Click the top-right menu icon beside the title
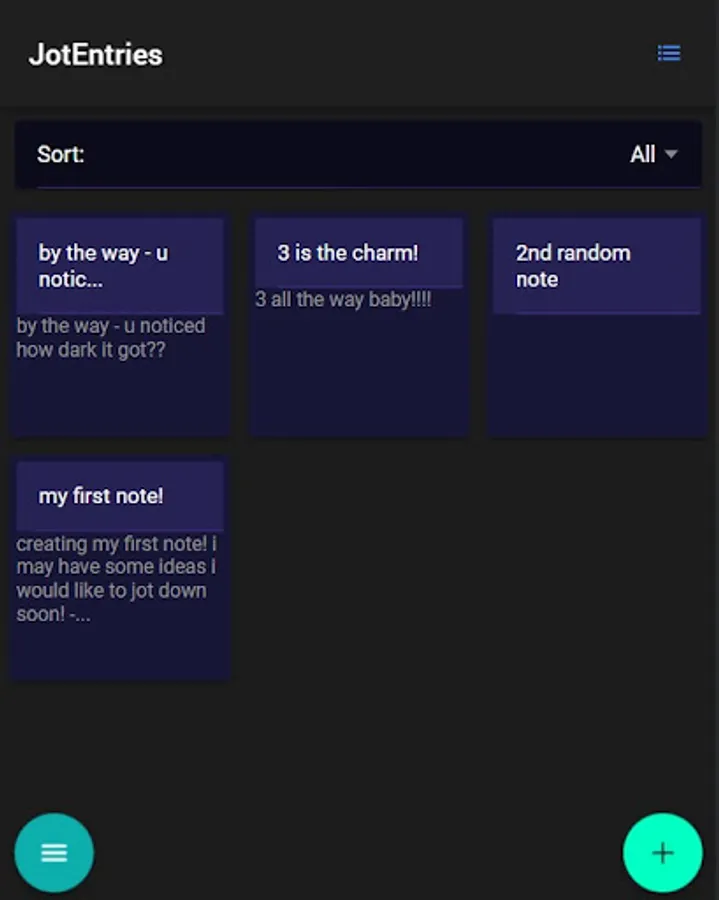 point(668,53)
